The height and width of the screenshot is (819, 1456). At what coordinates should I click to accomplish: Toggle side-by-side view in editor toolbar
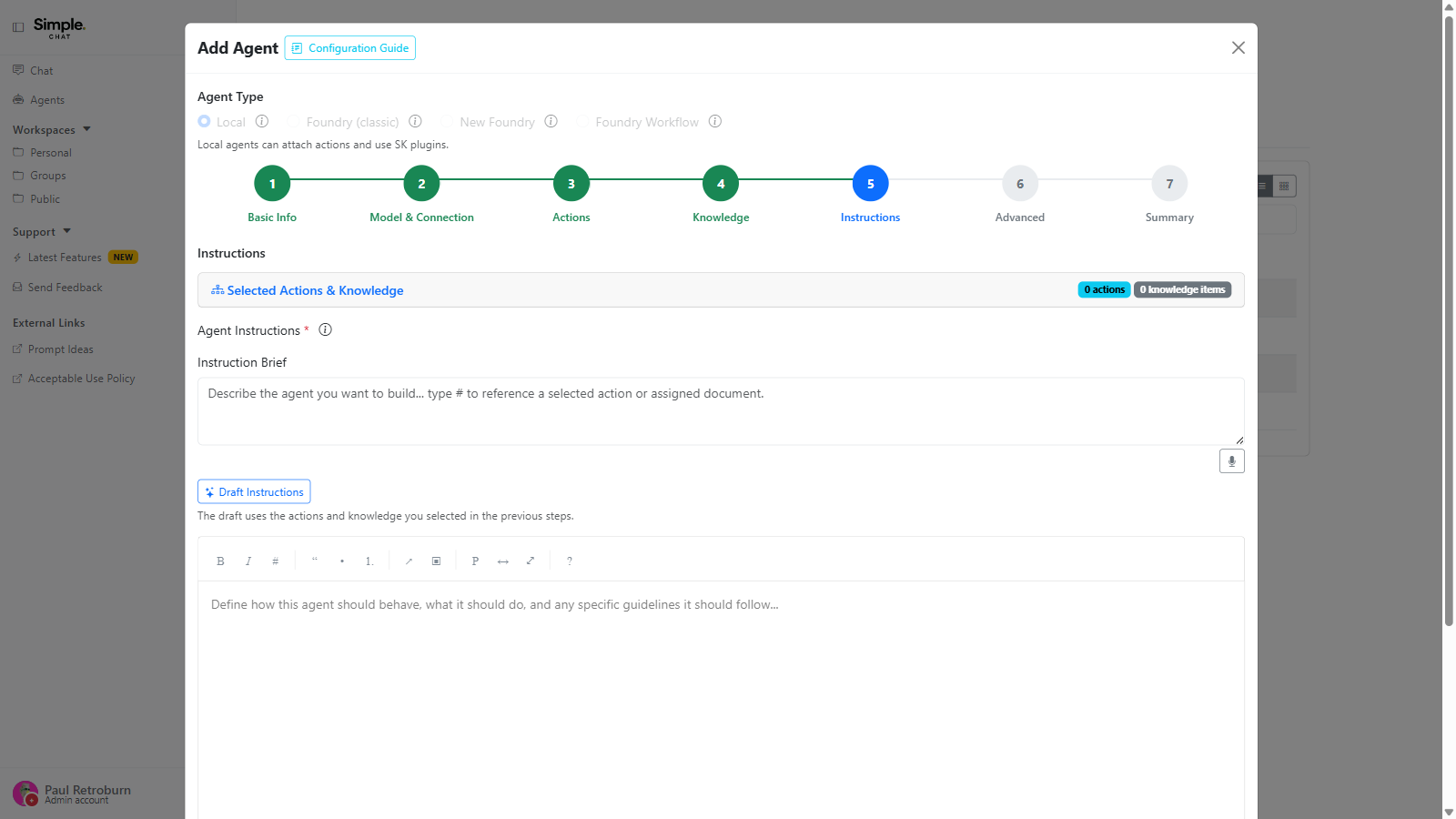point(502,561)
